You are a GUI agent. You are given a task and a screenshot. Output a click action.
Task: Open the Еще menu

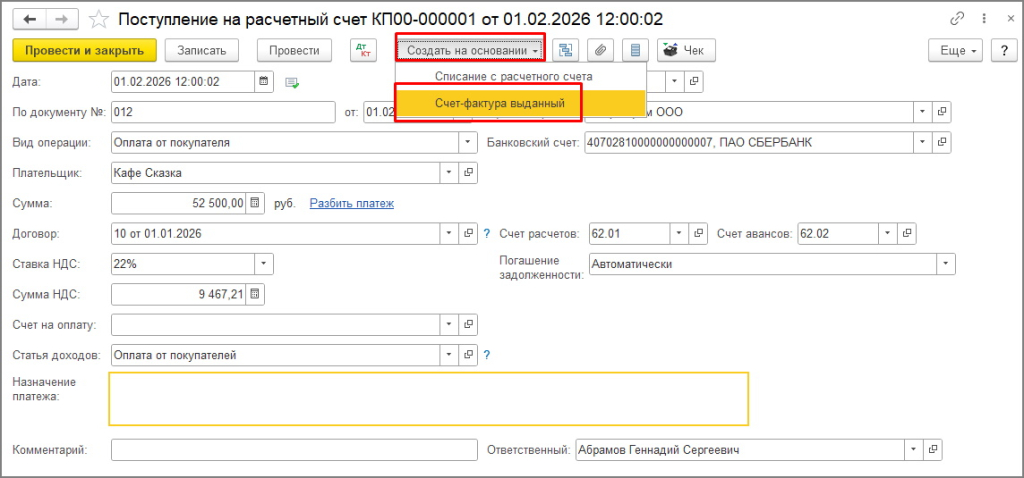click(956, 50)
